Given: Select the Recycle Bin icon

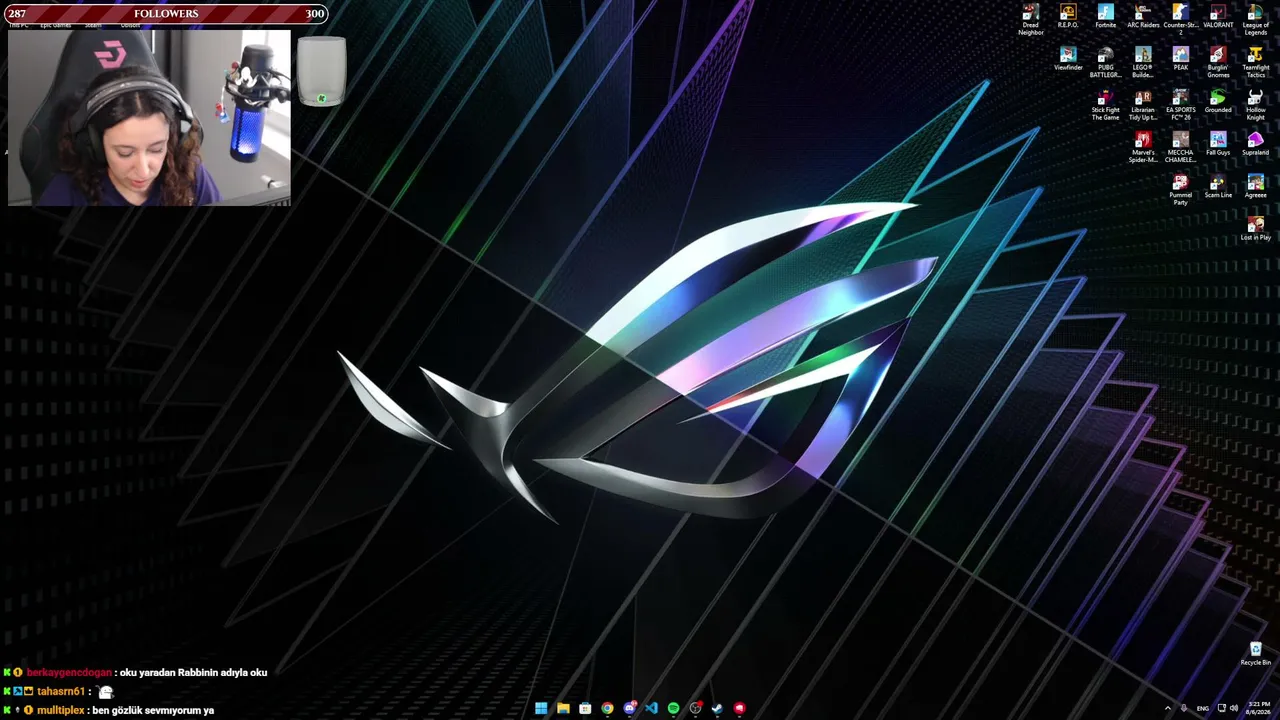Looking at the screenshot, I should click(x=1256, y=654).
